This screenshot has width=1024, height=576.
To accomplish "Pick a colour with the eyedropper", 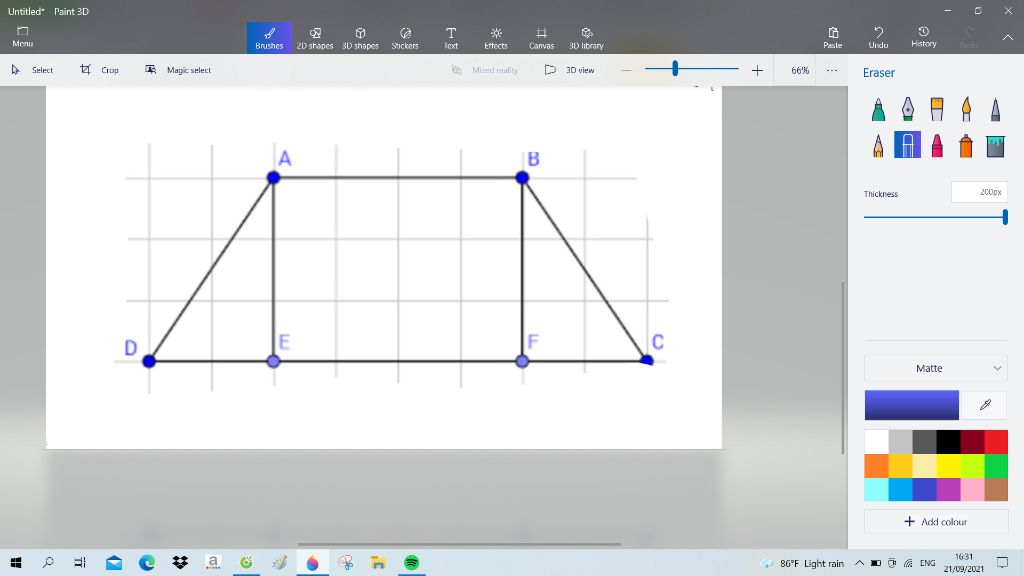I will coord(985,405).
